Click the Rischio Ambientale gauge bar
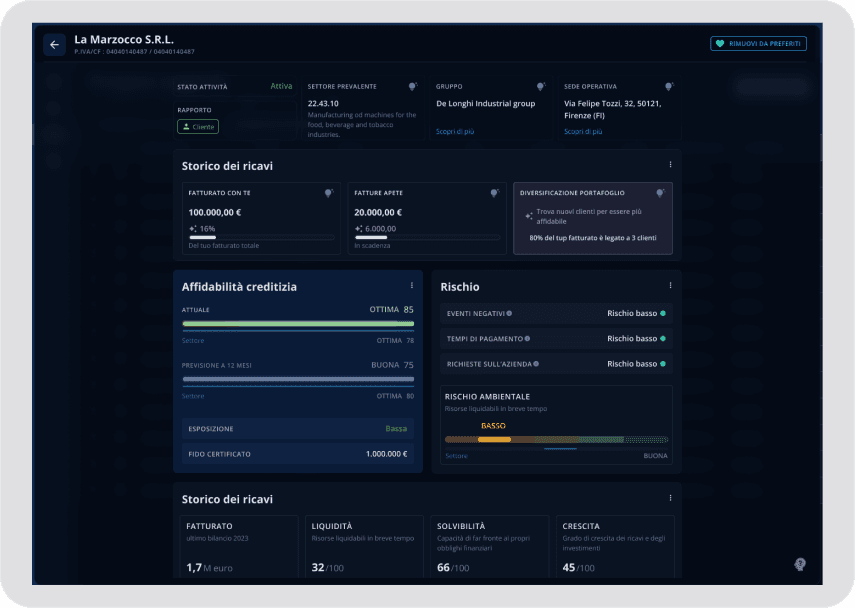855x608 pixels. click(x=556, y=438)
